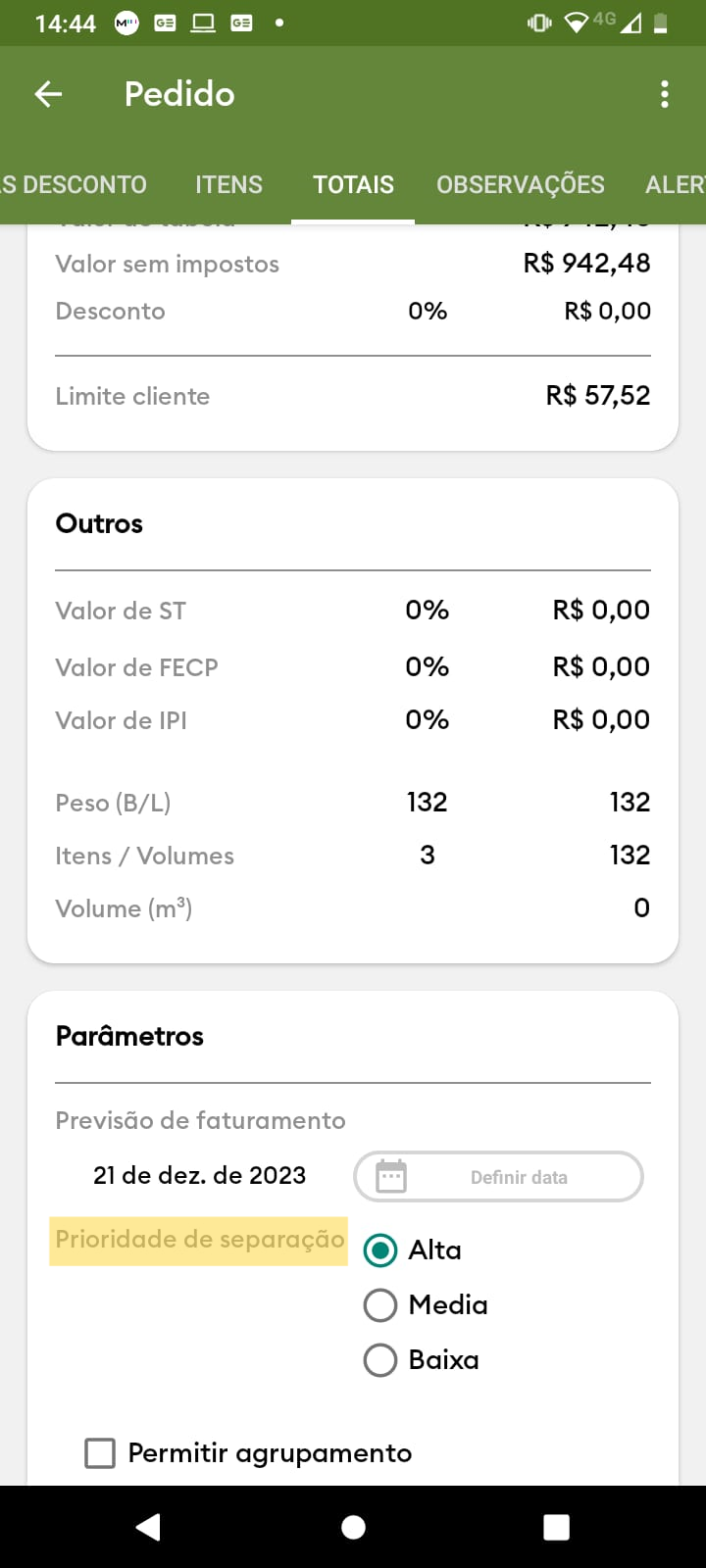Tap the 21 de dez. de 2023 date

(x=199, y=1175)
